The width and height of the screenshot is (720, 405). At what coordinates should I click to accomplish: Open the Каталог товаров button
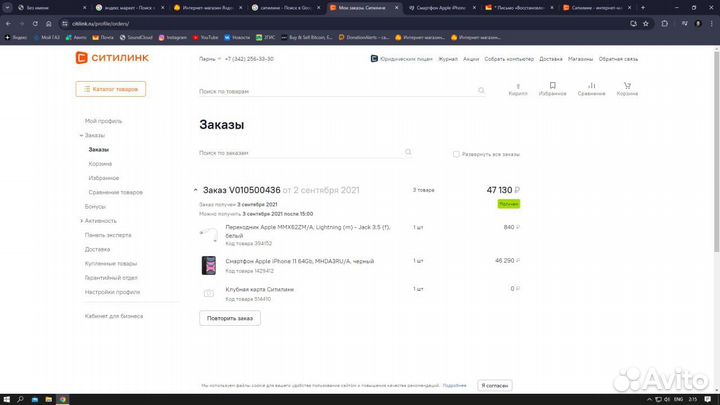[x=111, y=89]
